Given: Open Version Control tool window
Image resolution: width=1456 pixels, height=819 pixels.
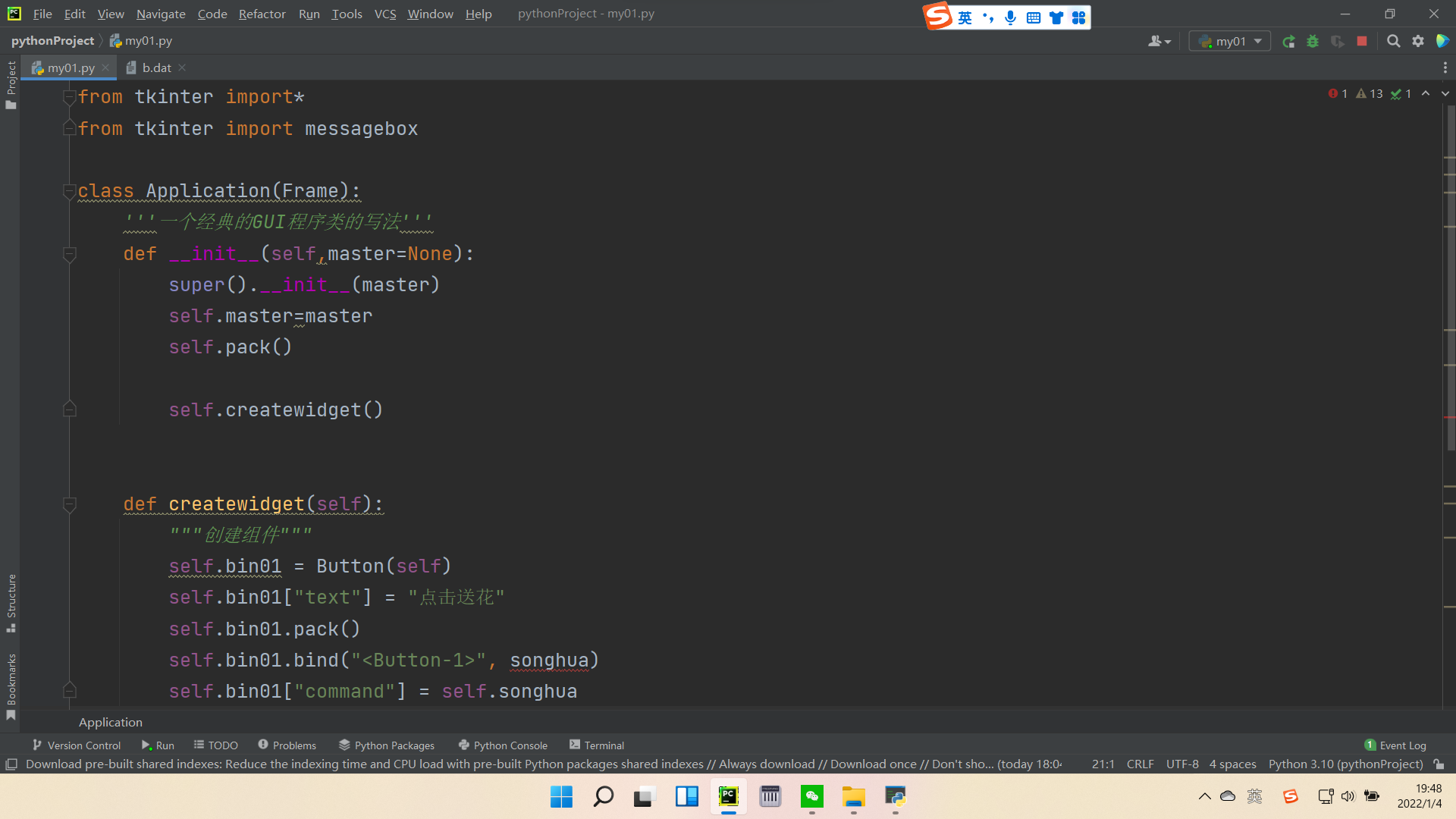Looking at the screenshot, I should [77, 745].
